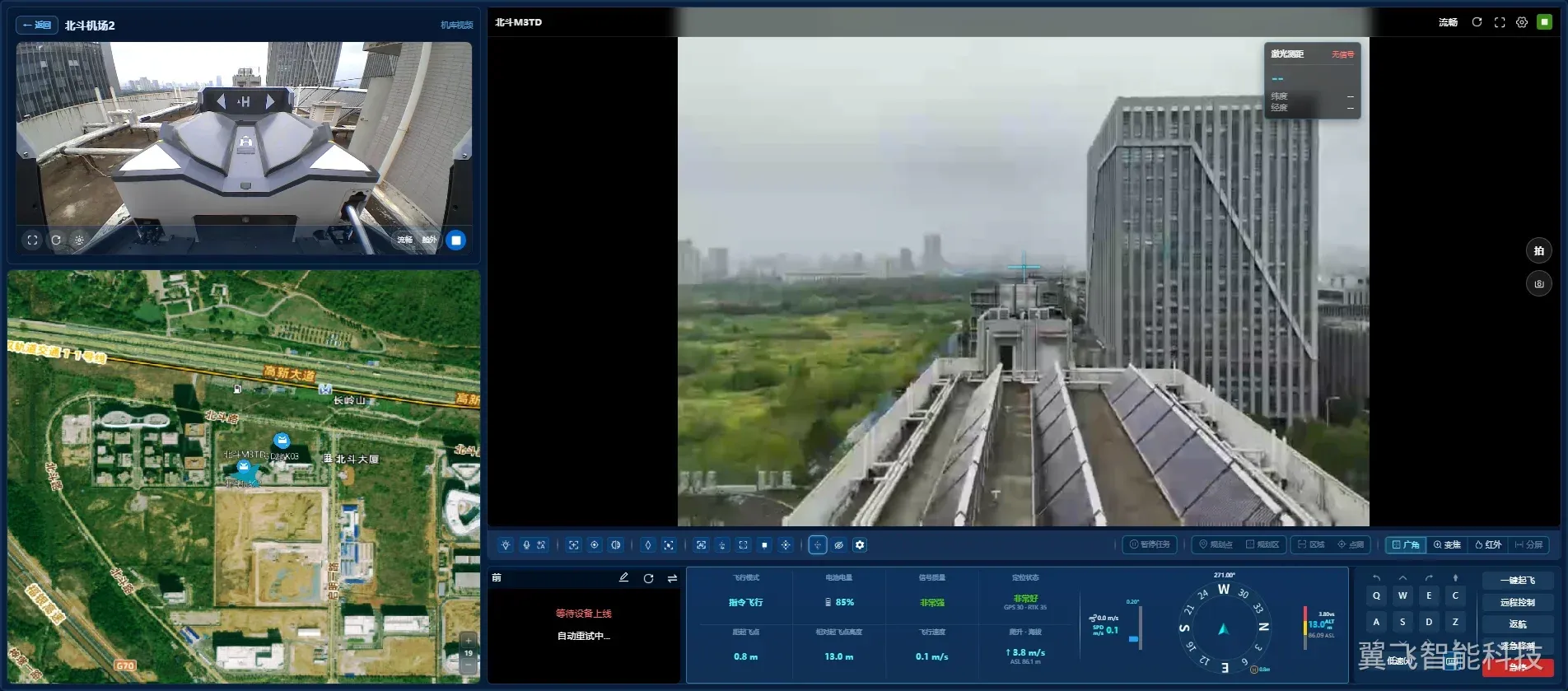This screenshot has height=691, width=1568.
Task: Refresh the 北斗机场2 dock video stream
Action: pos(56,240)
